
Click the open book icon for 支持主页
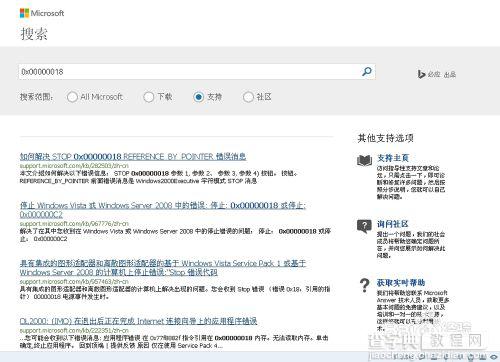(364, 160)
